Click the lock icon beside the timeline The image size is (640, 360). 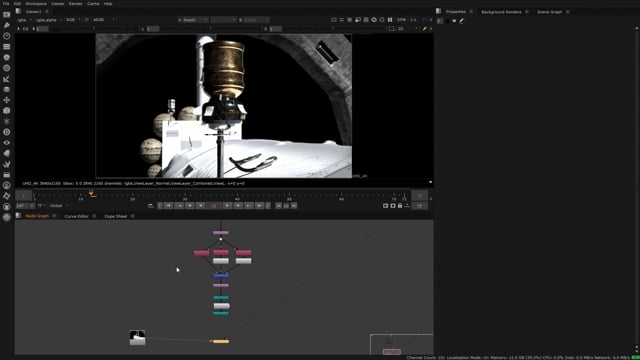tap(400, 206)
